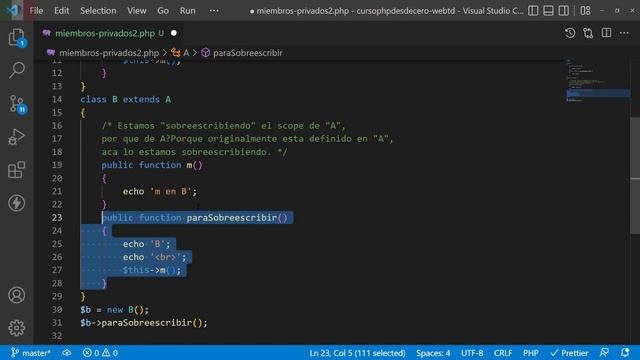Click "echo '<br>';" on line 26
The height and width of the screenshot is (360, 640).
click(x=154, y=257)
